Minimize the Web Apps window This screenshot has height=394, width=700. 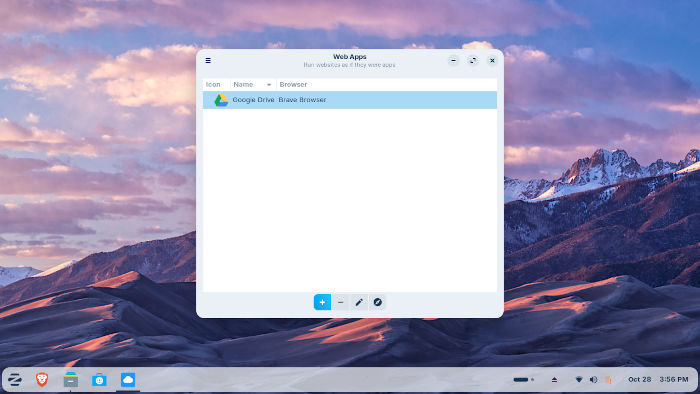click(x=454, y=60)
